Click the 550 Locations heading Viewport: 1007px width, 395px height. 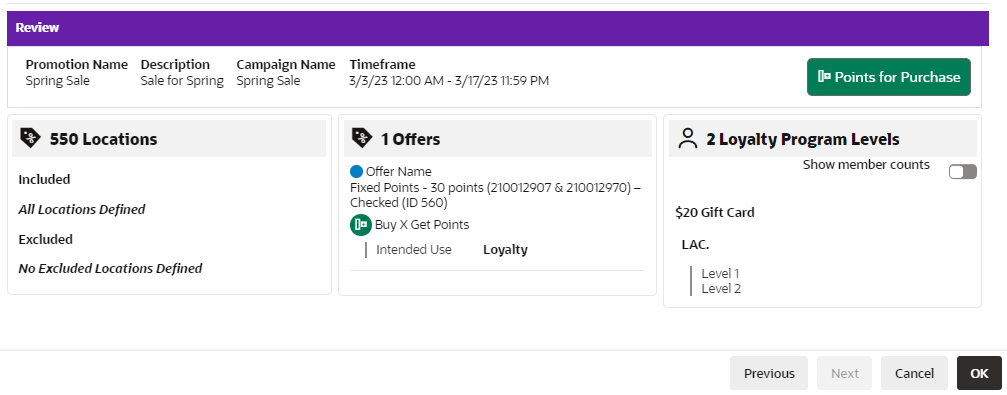[x=103, y=139]
